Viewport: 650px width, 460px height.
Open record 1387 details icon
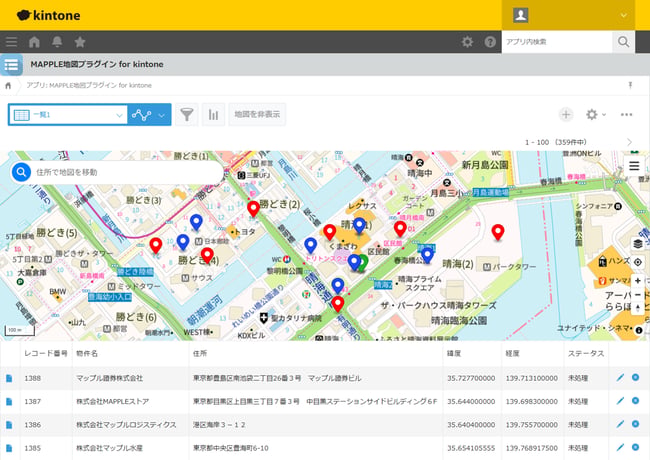click(9, 402)
